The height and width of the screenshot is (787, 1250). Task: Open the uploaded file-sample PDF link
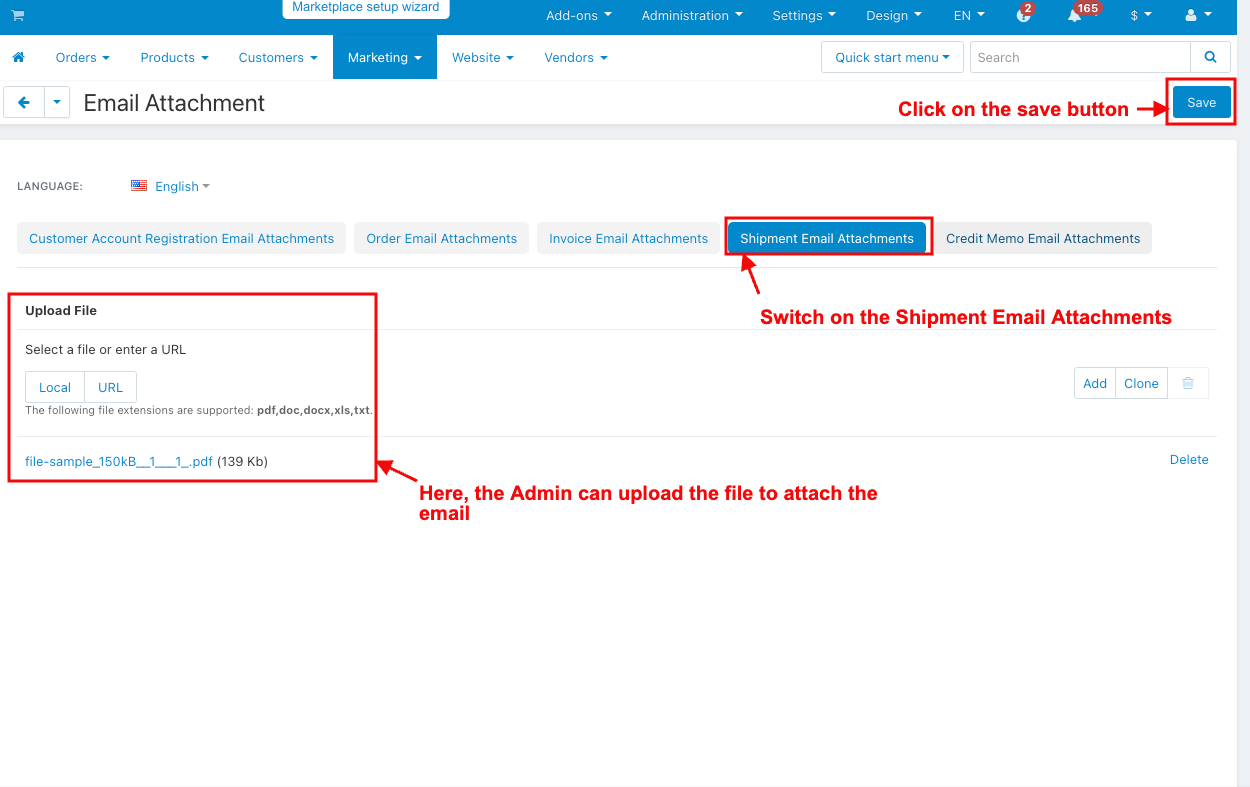point(119,461)
